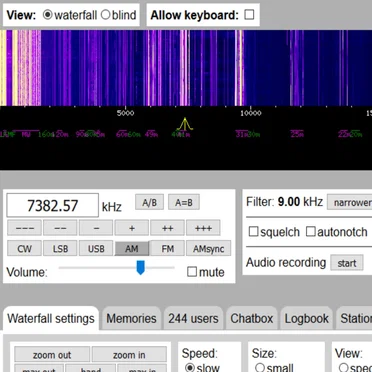Tune down a medium step with -- button
This screenshot has width=372, height=372.
tap(60, 228)
